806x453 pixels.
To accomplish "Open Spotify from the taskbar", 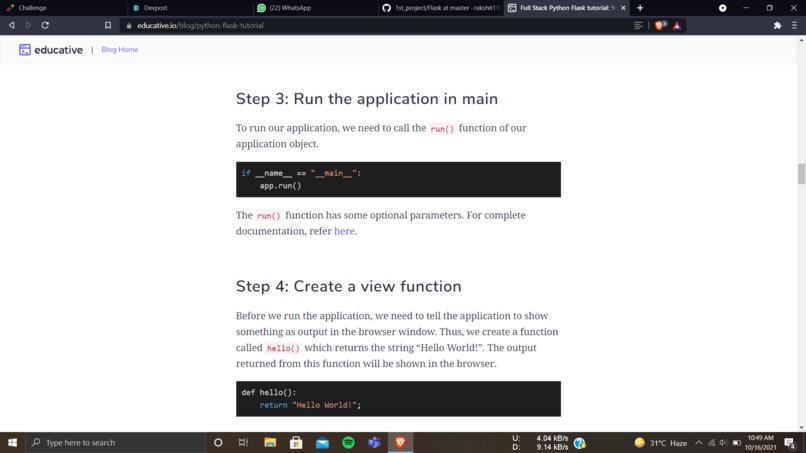I will point(349,442).
